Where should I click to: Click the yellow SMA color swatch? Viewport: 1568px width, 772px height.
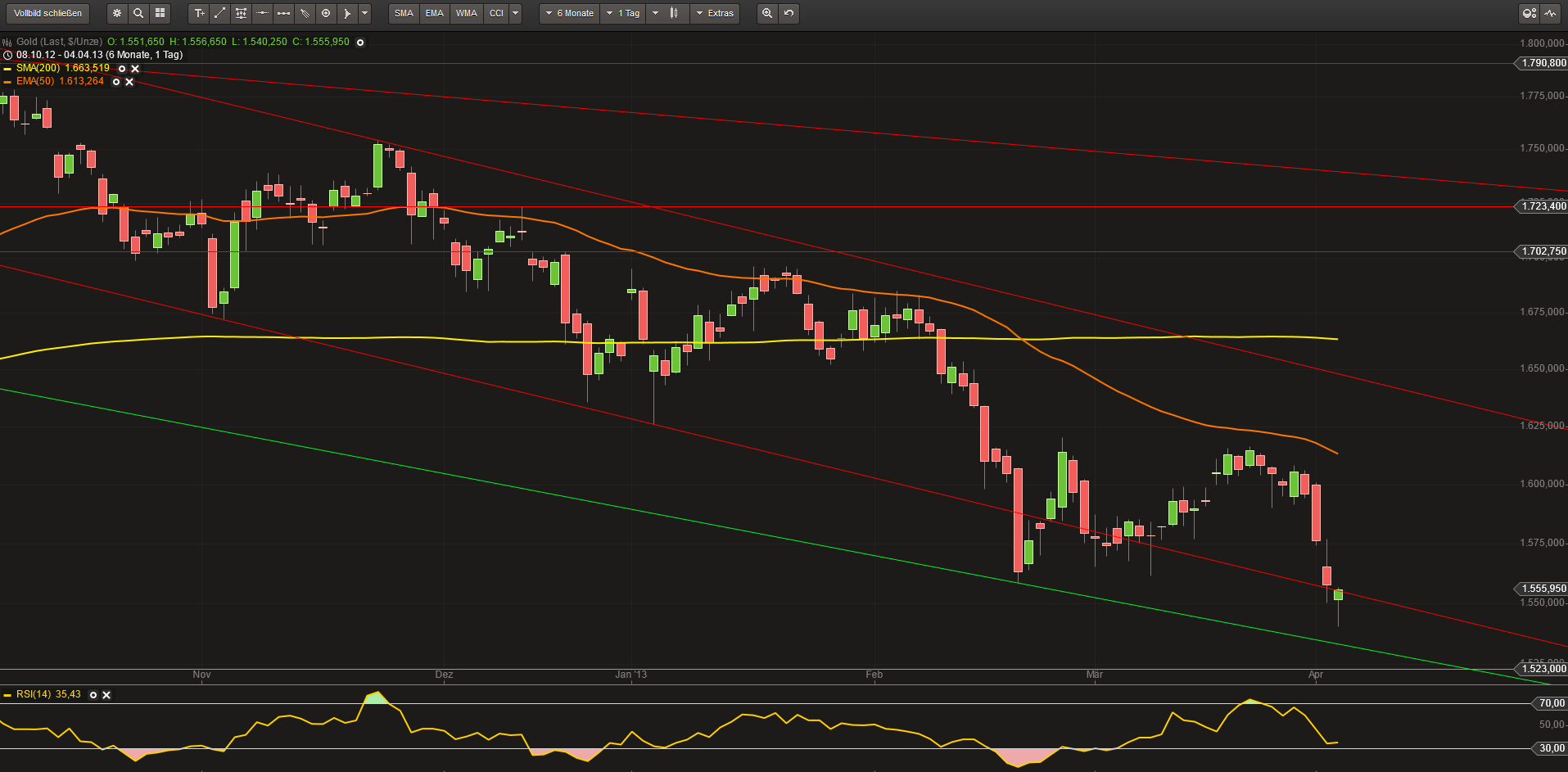[7, 69]
